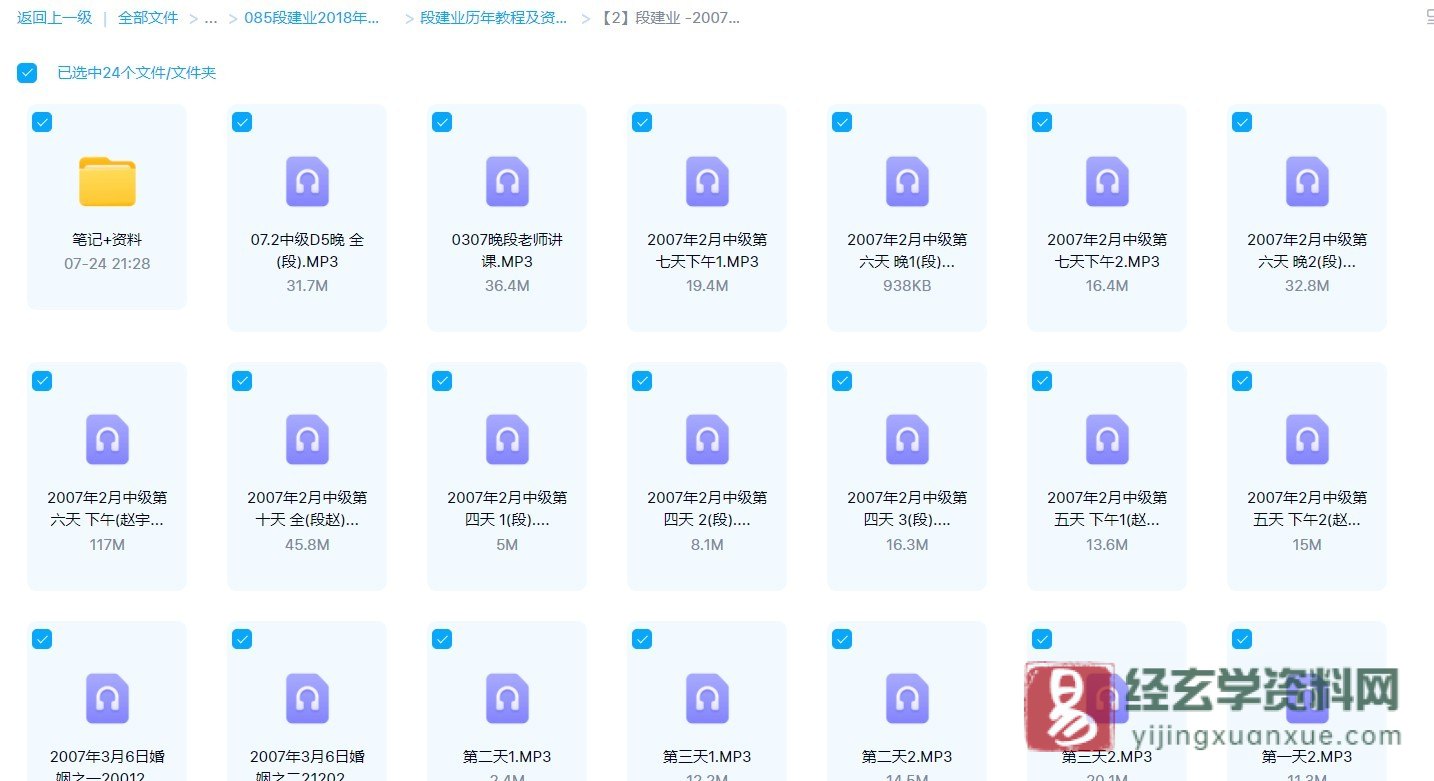Expand the collapsed '...' breadcrumb path
The image size is (1434, 781).
coord(210,18)
